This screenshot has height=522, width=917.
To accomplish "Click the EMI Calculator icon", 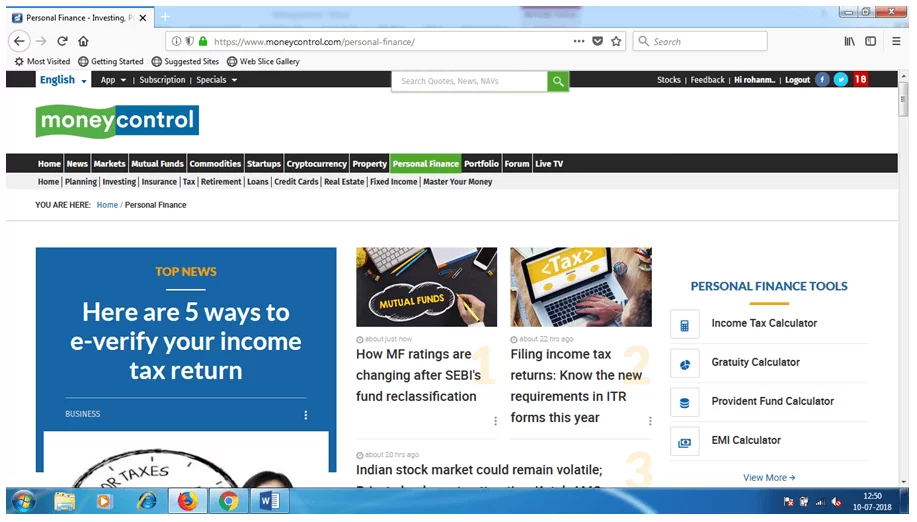I will click(x=685, y=442).
